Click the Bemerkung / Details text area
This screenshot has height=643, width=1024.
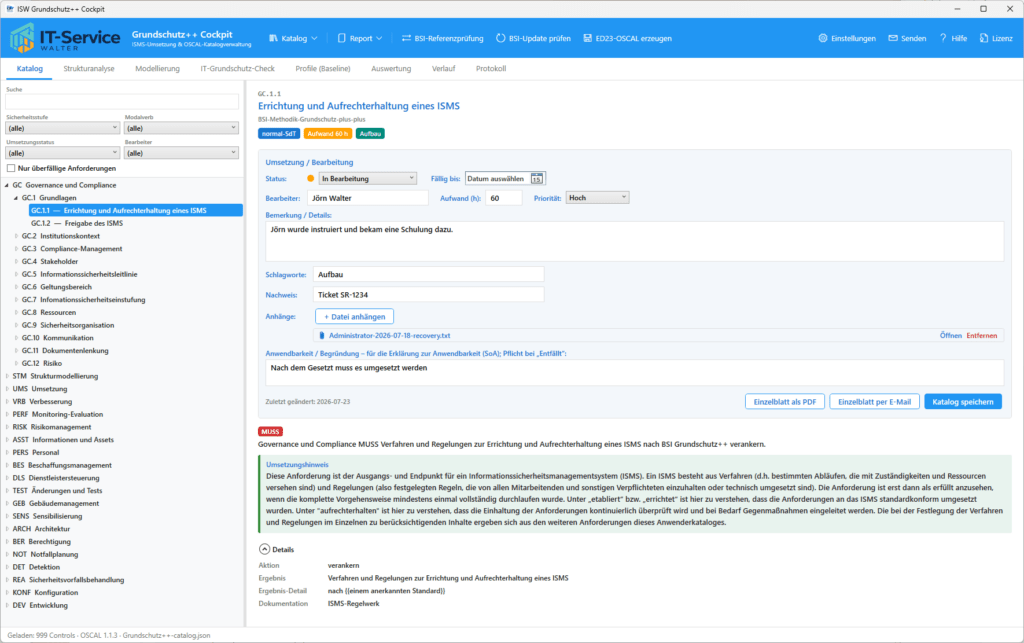click(634, 242)
